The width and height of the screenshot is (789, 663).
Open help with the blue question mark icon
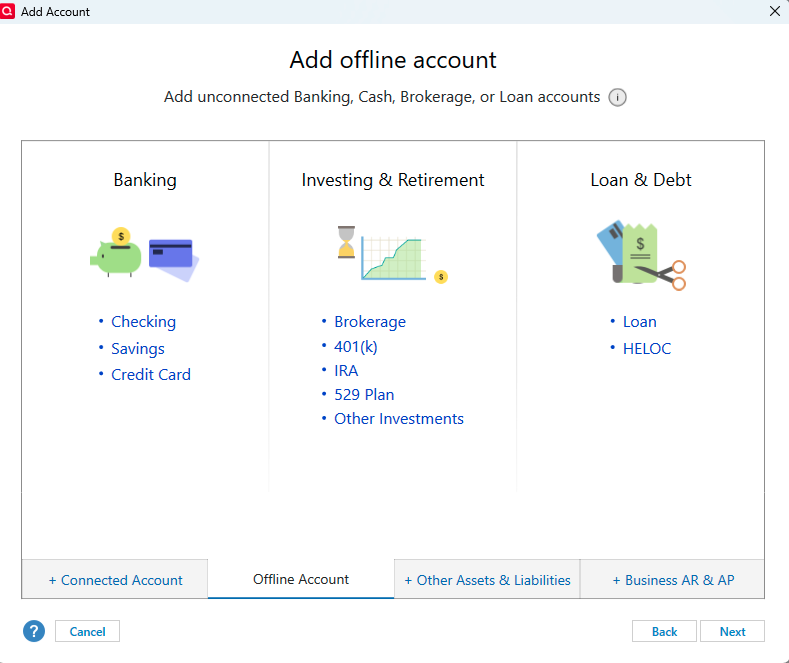tap(34, 631)
